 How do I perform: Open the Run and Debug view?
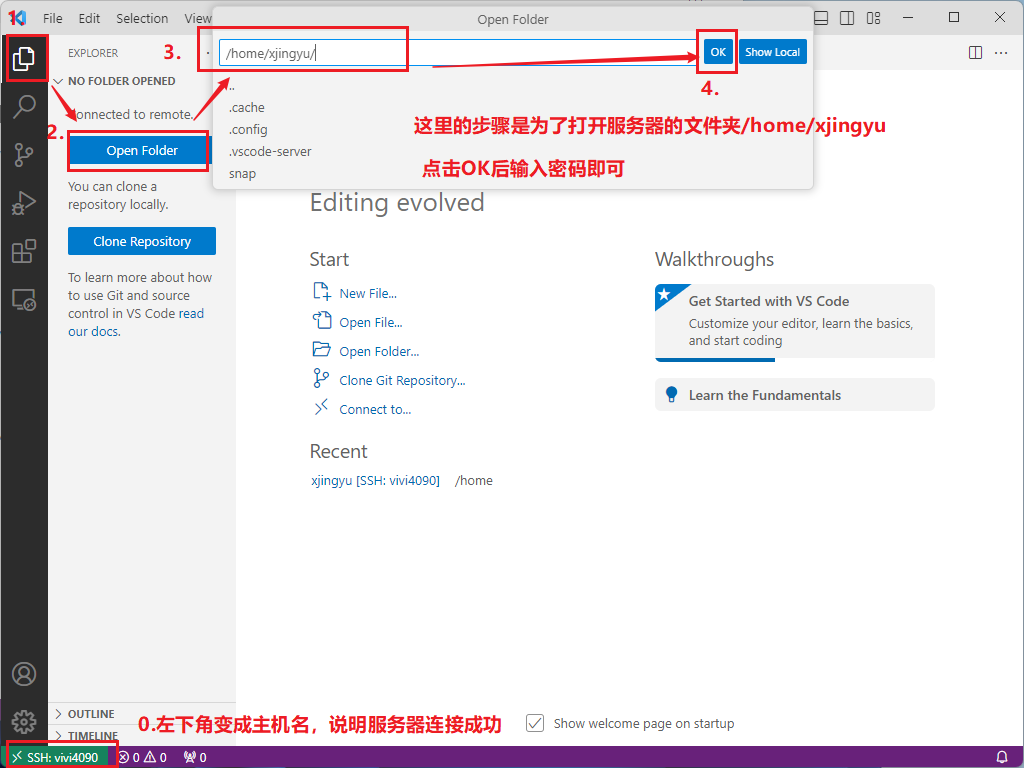pyautogui.click(x=24, y=203)
